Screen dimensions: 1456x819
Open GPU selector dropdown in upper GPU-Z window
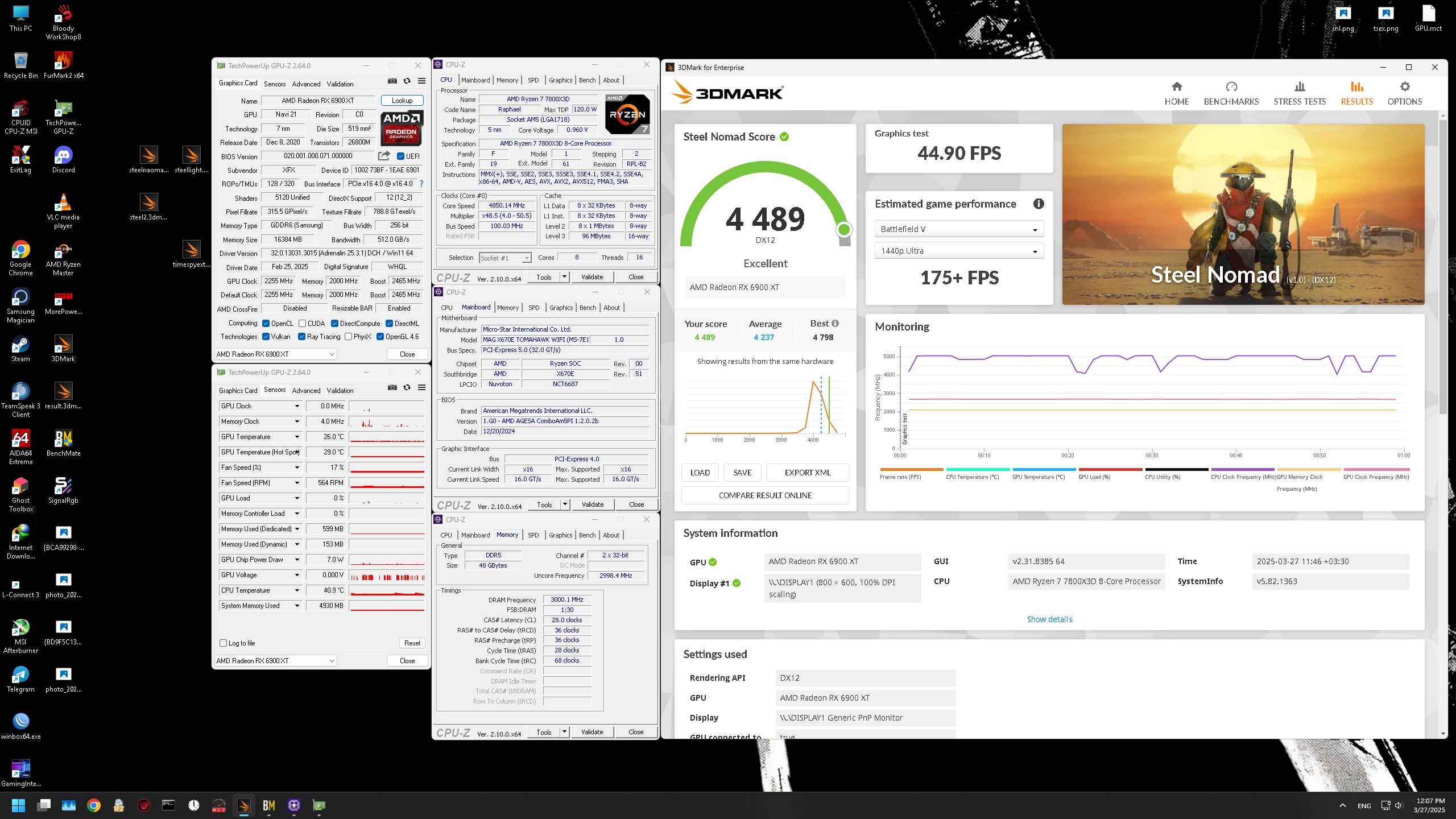pyautogui.click(x=276, y=354)
